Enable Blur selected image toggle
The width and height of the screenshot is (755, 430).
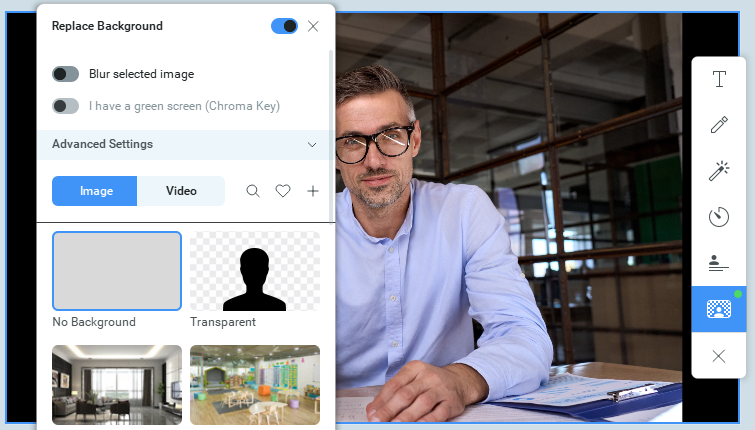pyautogui.click(x=66, y=74)
